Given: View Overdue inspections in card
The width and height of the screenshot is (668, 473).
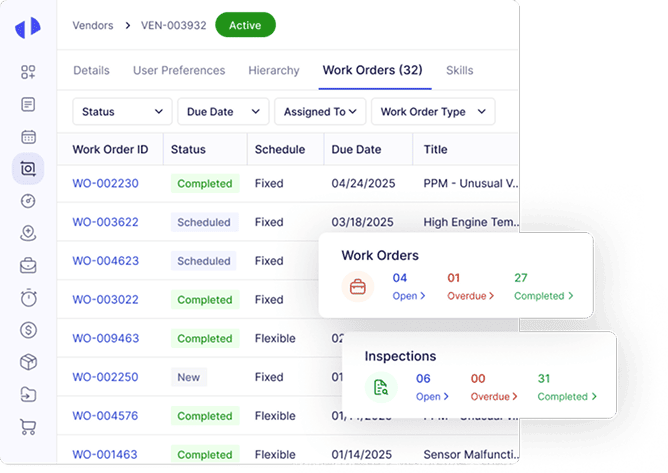Looking at the screenshot, I should pos(494,396).
